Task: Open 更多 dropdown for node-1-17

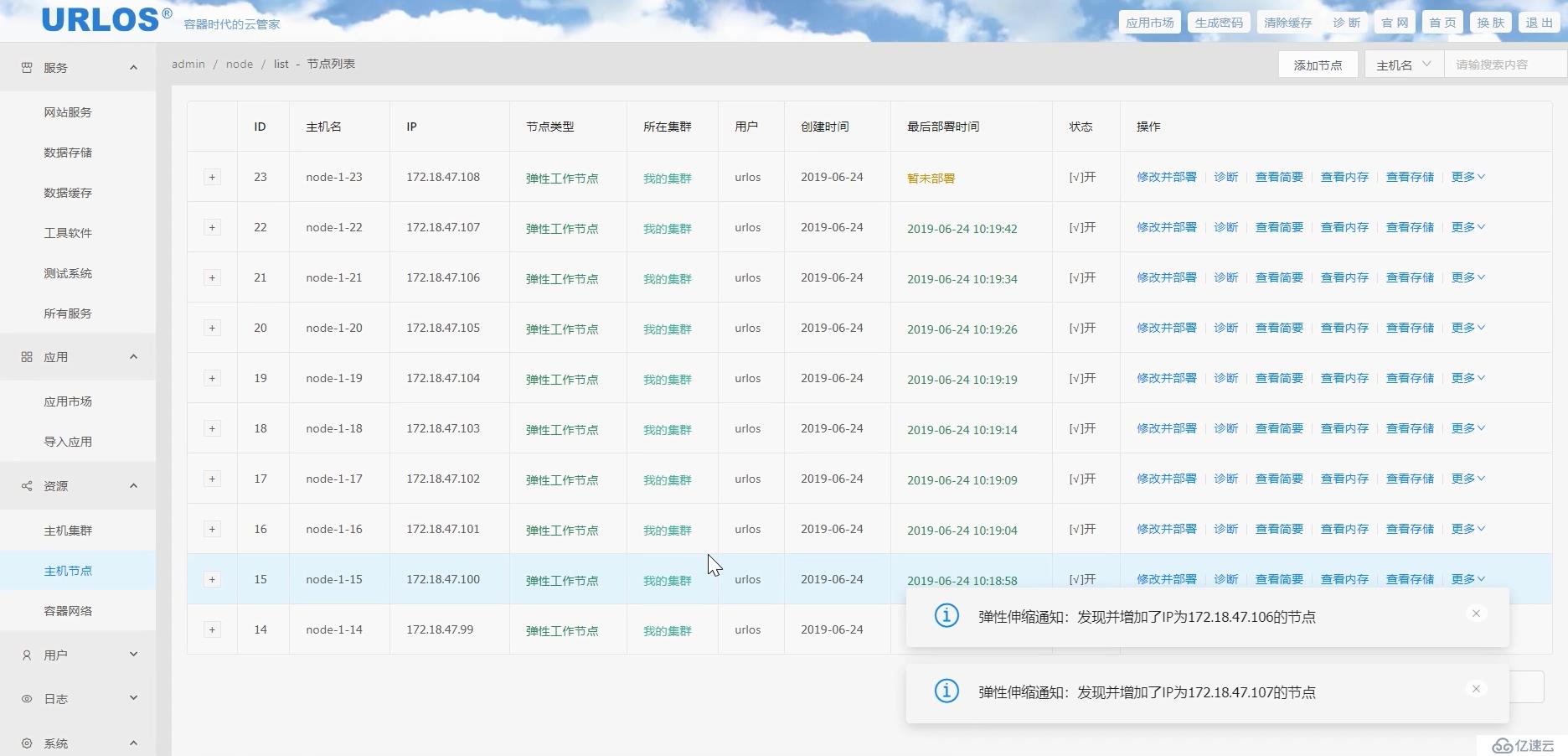Action: (x=1467, y=479)
